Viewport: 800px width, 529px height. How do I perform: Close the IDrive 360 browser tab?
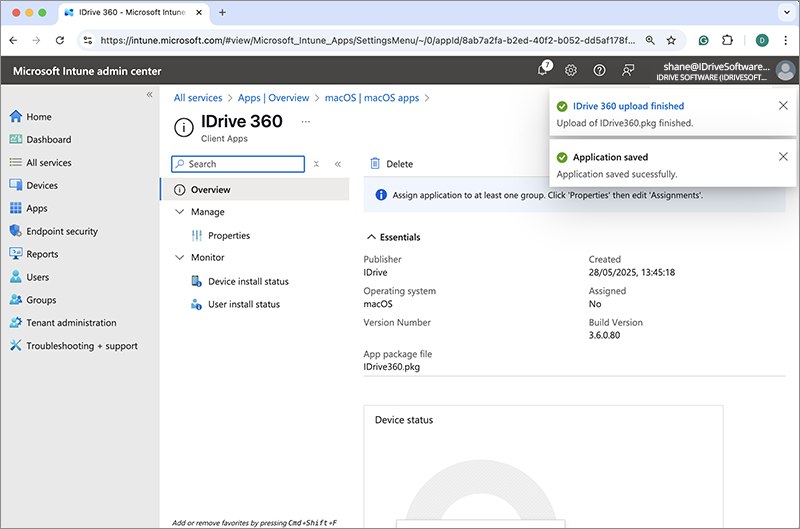199,12
